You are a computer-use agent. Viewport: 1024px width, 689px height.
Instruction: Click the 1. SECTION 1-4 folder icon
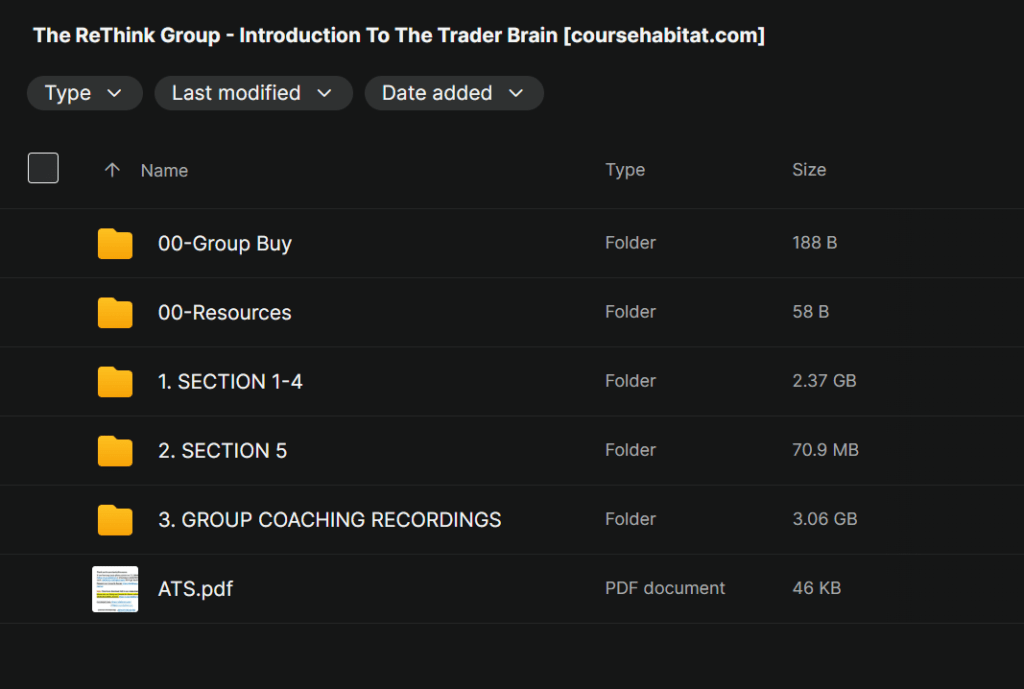115,381
